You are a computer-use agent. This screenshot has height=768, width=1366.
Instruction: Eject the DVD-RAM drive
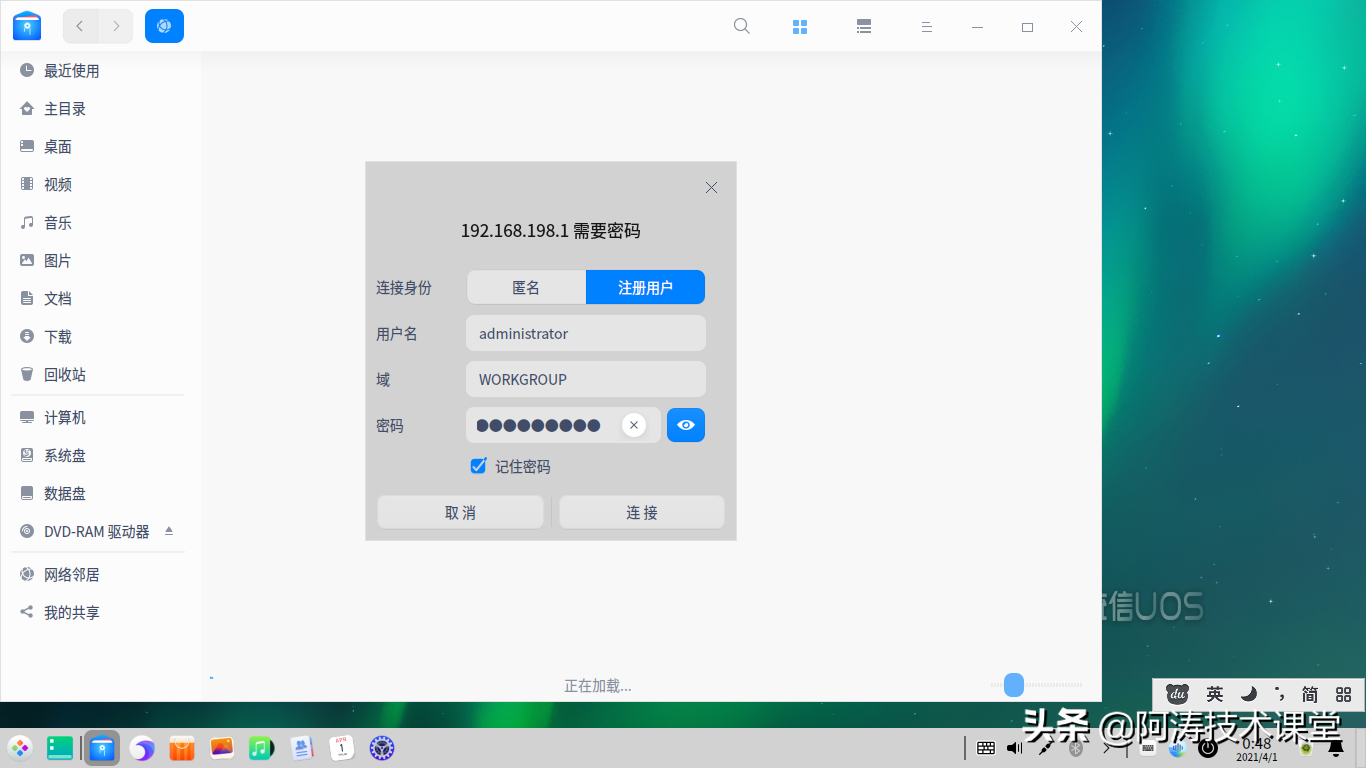[169, 530]
